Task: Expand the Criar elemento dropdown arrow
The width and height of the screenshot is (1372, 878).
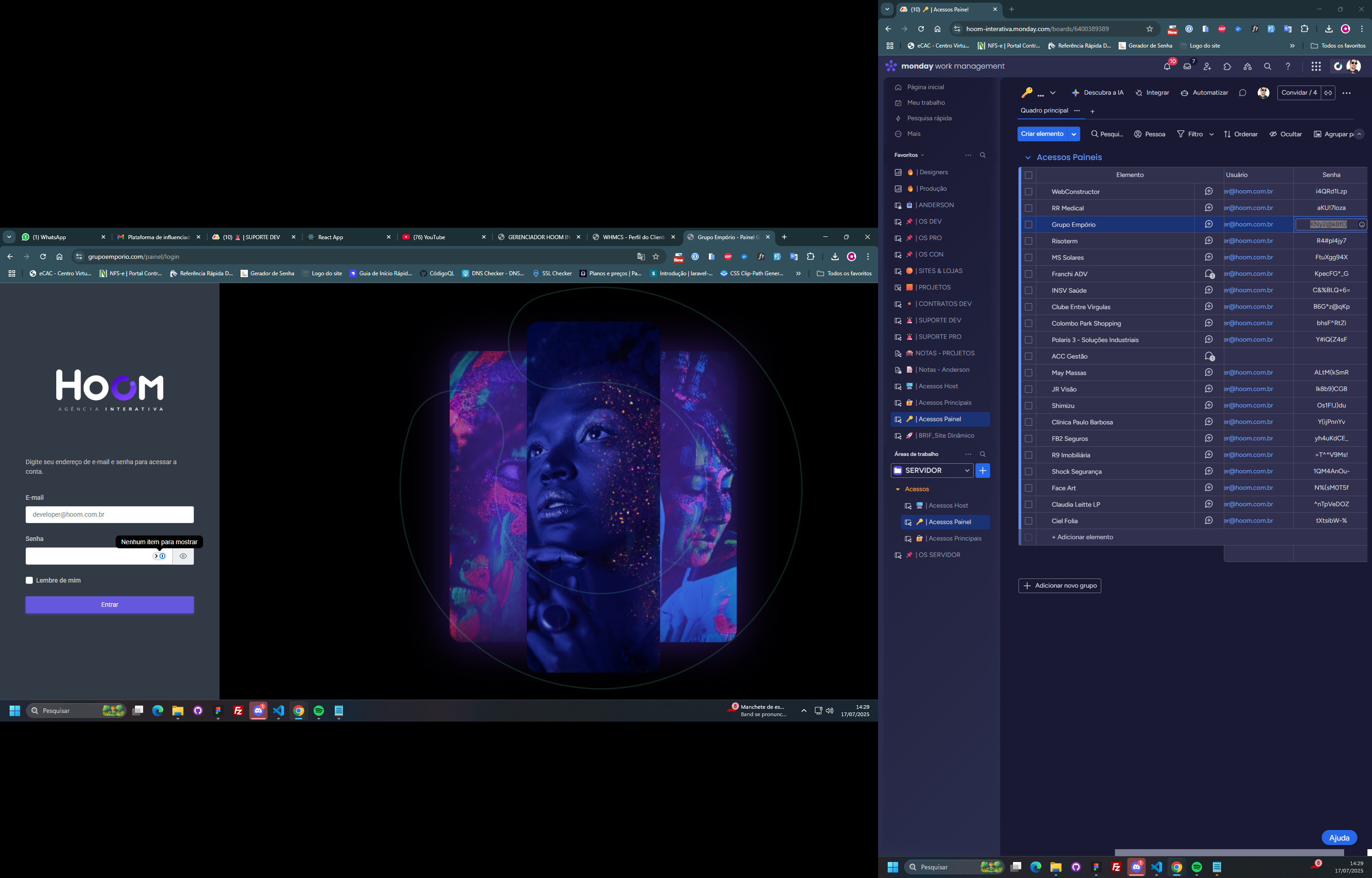Action: click(x=1074, y=134)
